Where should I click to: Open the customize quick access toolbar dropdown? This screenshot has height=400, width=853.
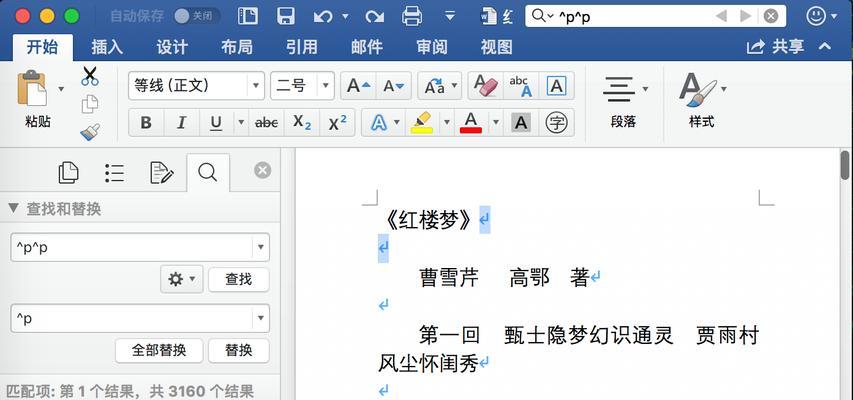pos(449,16)
